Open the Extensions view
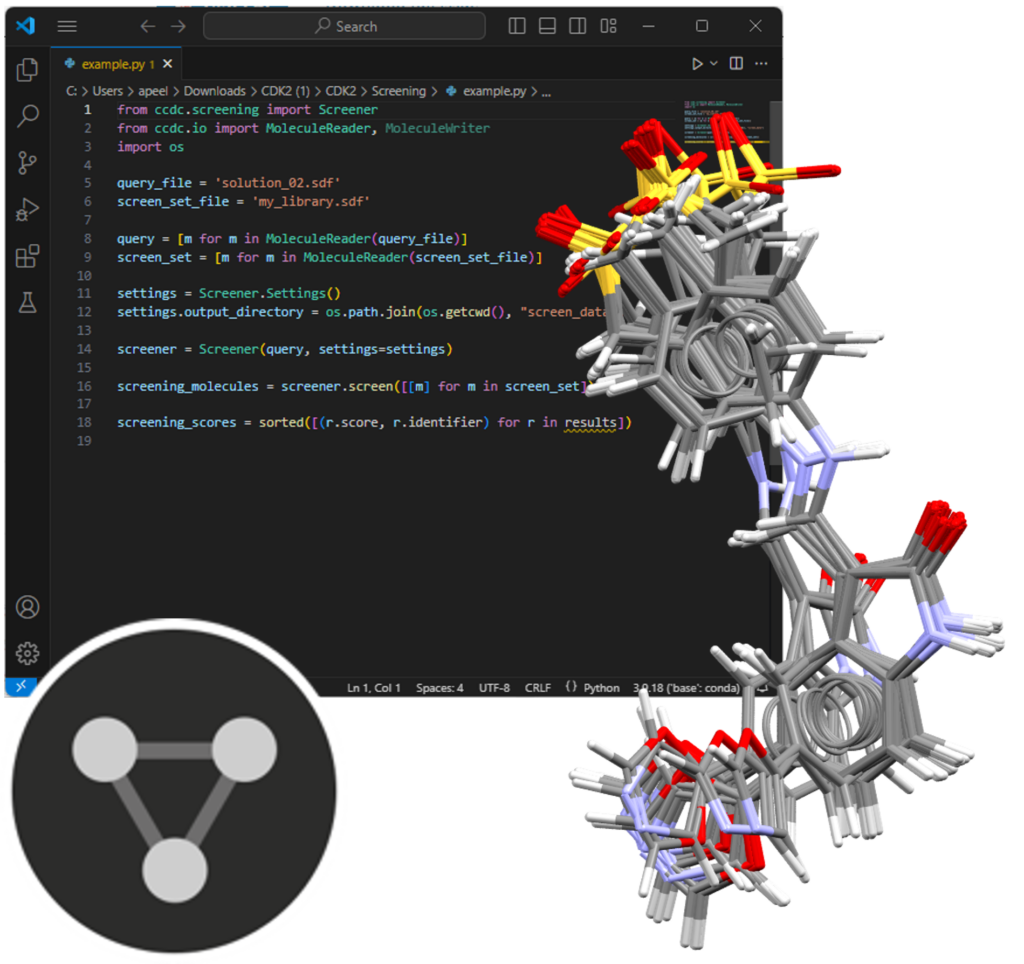This screenshot has height=964, width=1024. 28,257
